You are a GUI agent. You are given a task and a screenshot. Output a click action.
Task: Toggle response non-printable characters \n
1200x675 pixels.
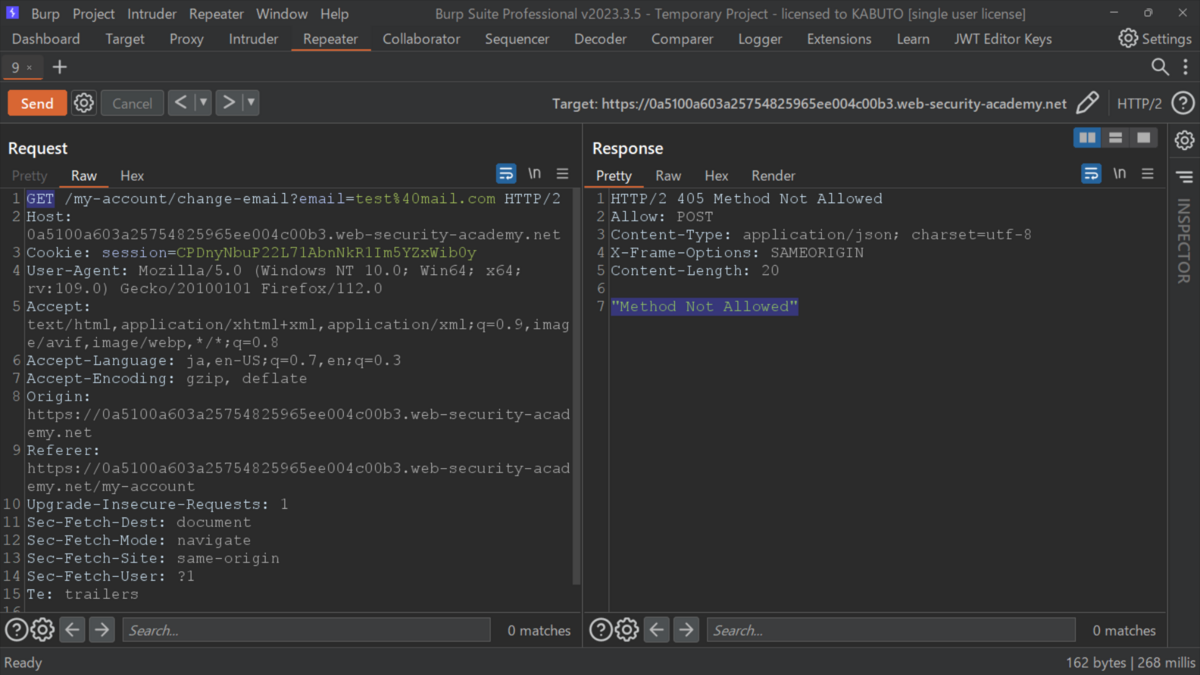tap(1120, 174)
